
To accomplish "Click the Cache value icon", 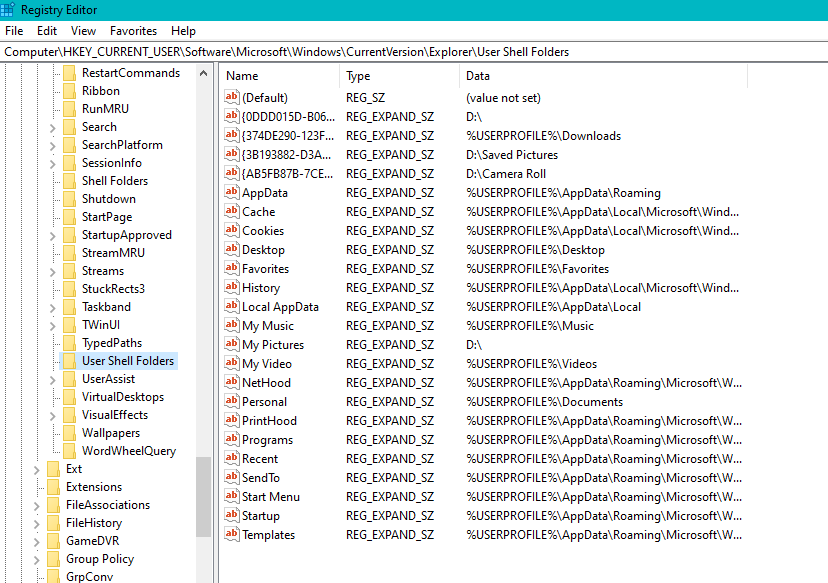I will coord(231,211).
